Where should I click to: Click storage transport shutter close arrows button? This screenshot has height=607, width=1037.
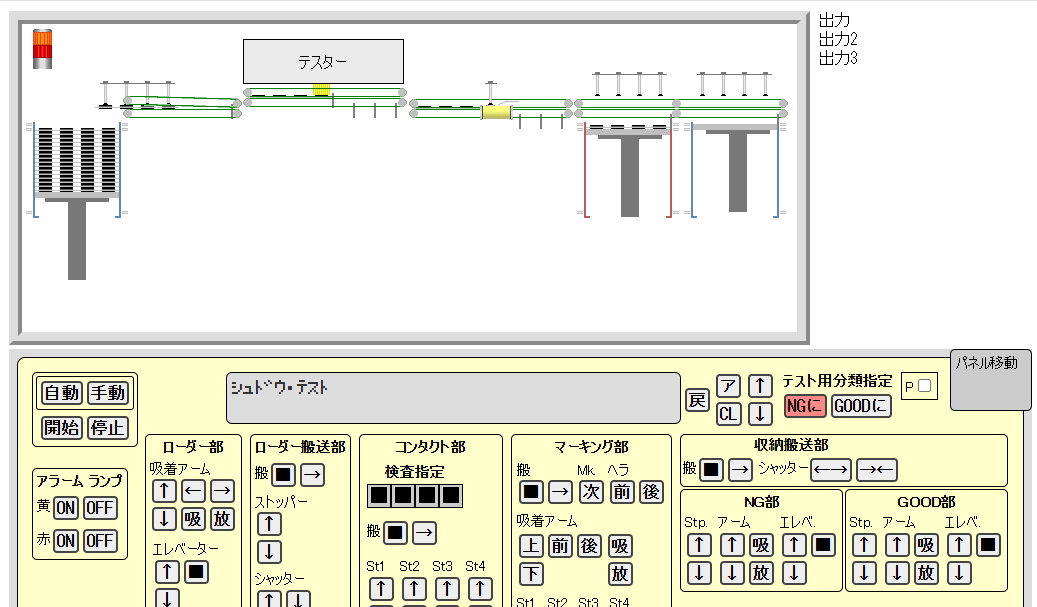point(877,468)
